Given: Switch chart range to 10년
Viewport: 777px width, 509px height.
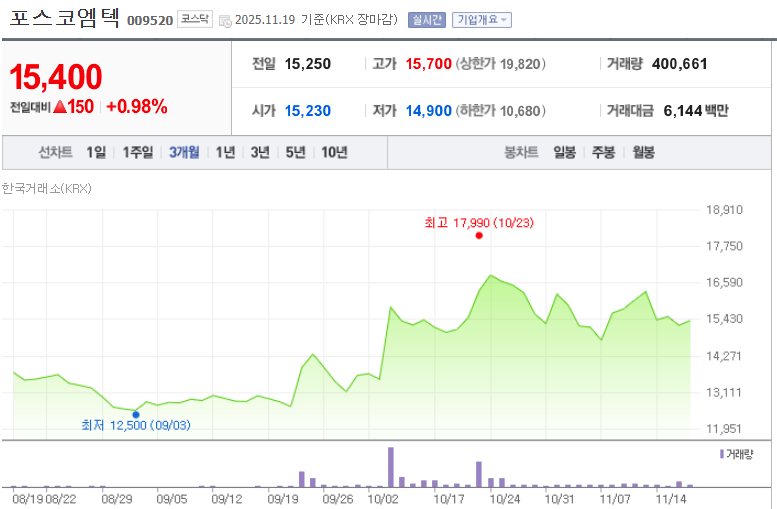Looking at the screenshot, I should pyautogui.click(x=334, y=152).
